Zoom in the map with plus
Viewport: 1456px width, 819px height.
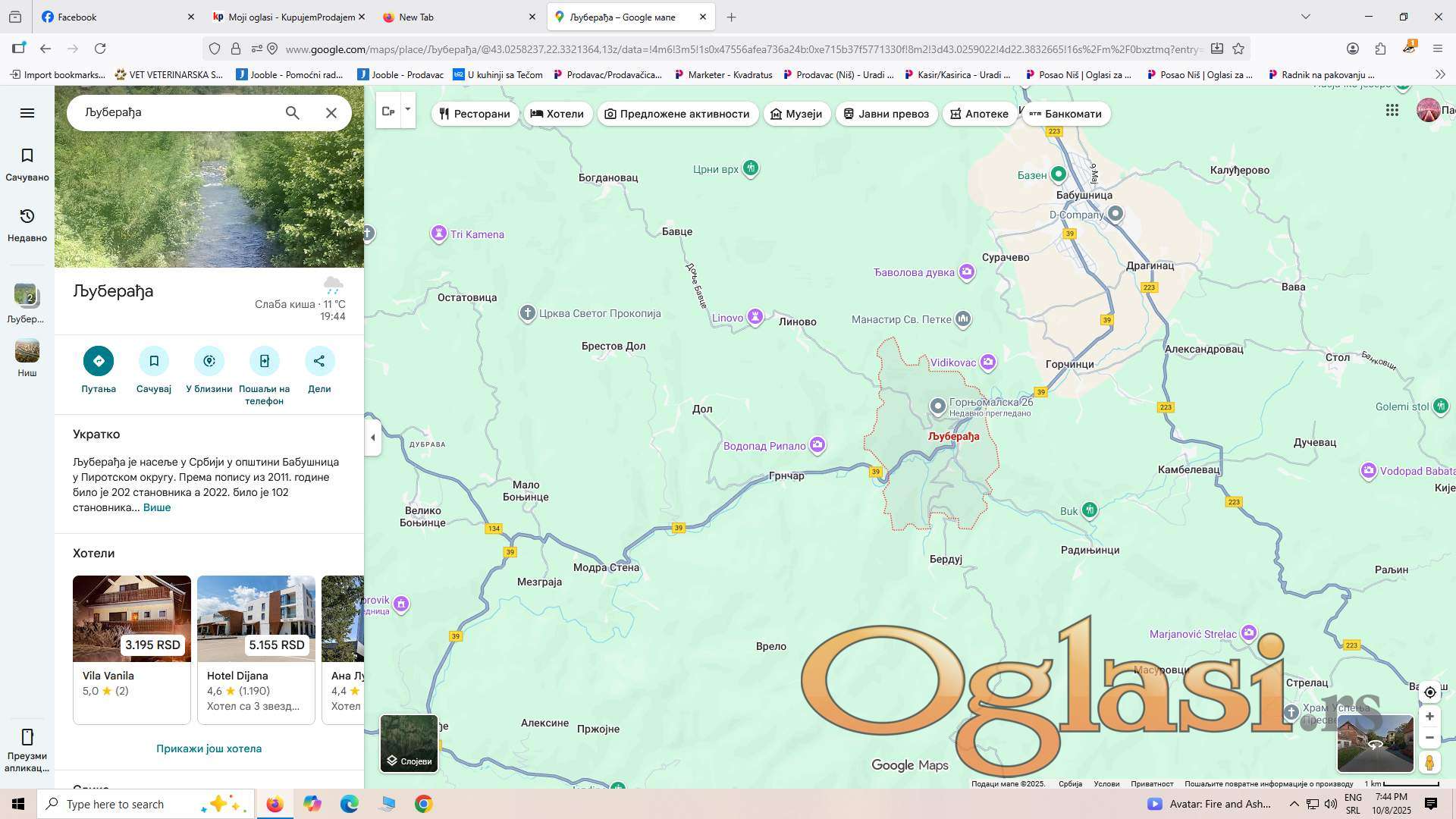pos(1429,717)
